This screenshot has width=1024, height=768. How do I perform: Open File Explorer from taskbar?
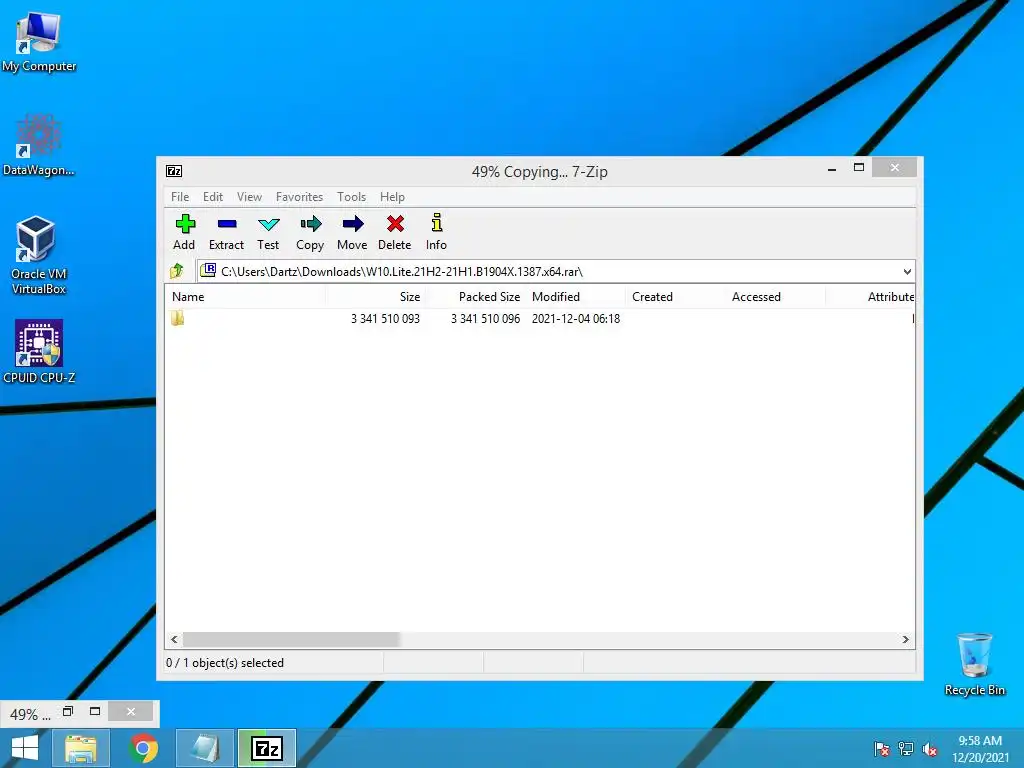click(x=80, y=748)
